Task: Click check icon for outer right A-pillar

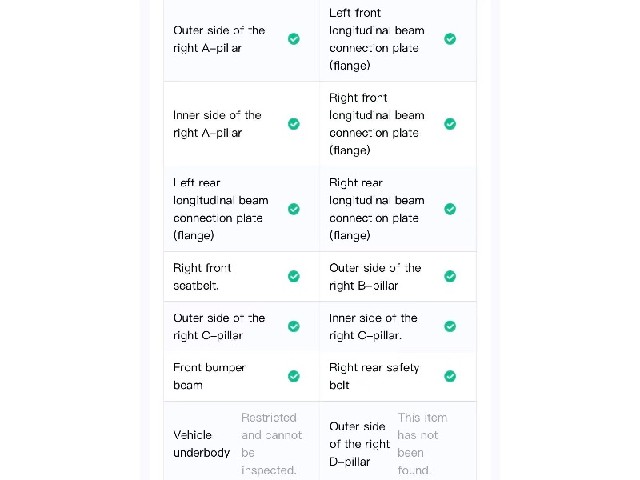Action: (x=293, y=39)
